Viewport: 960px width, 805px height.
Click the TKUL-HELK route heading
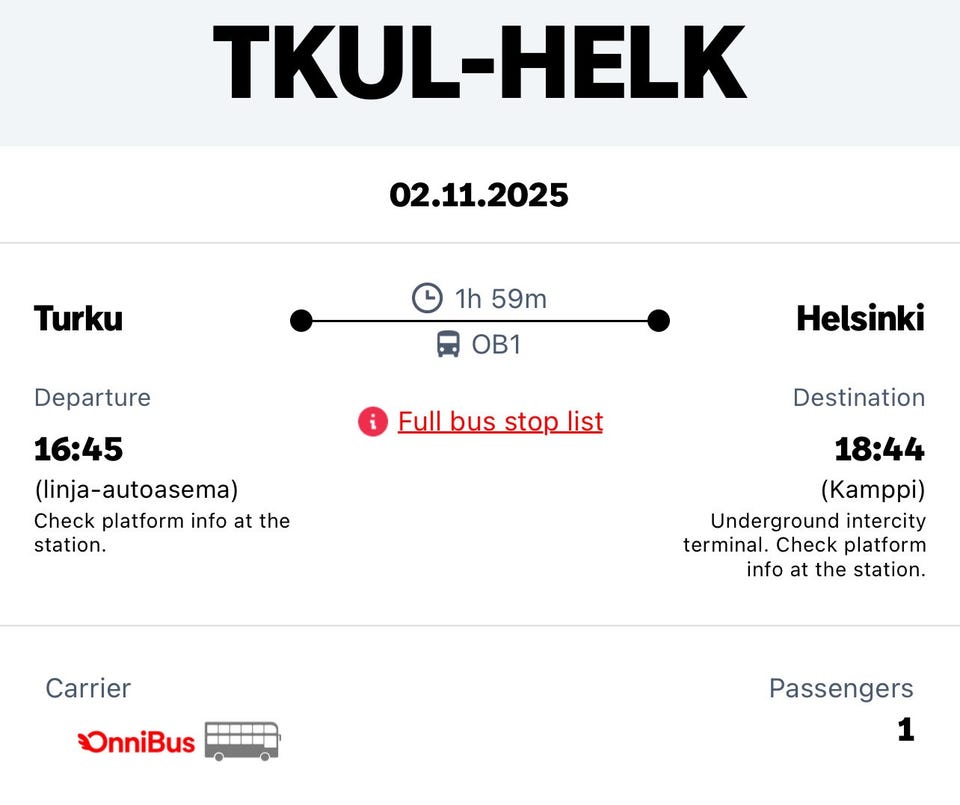480,62
